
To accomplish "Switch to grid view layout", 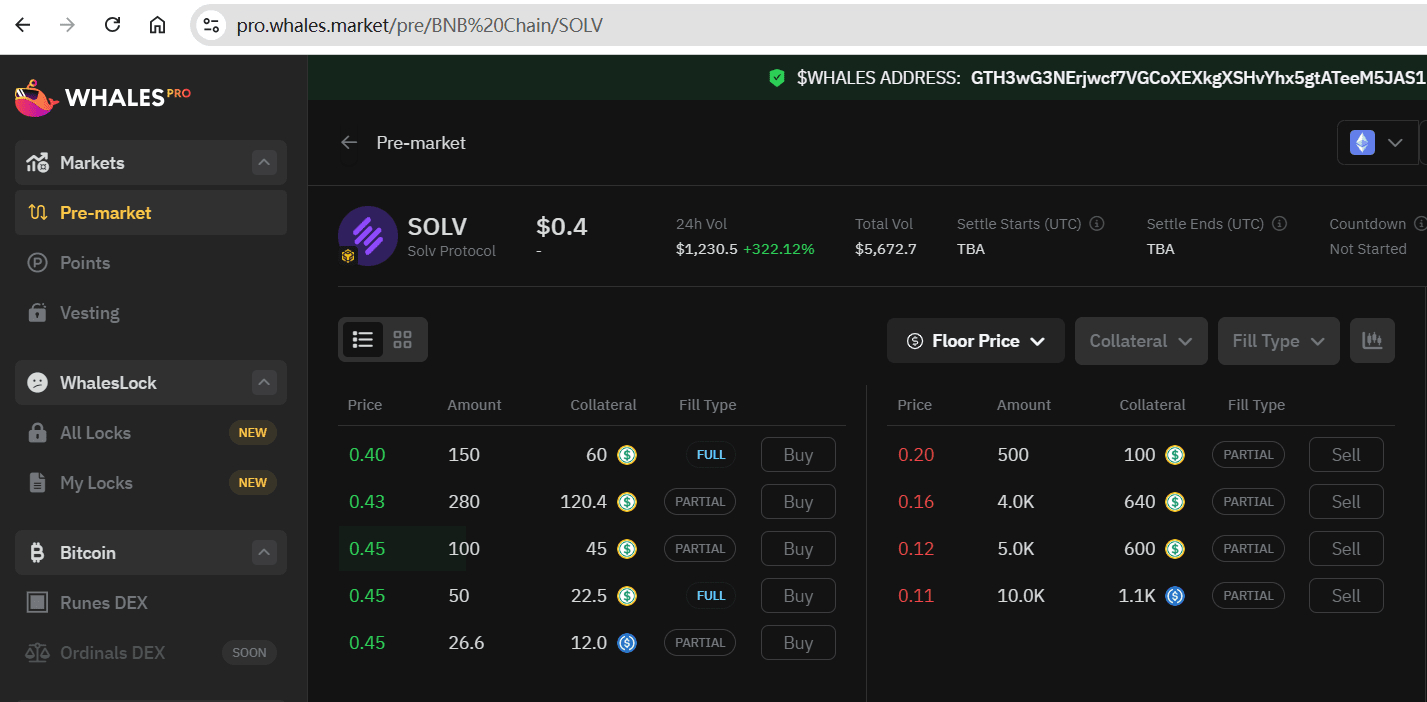I will tap(403, 339).
